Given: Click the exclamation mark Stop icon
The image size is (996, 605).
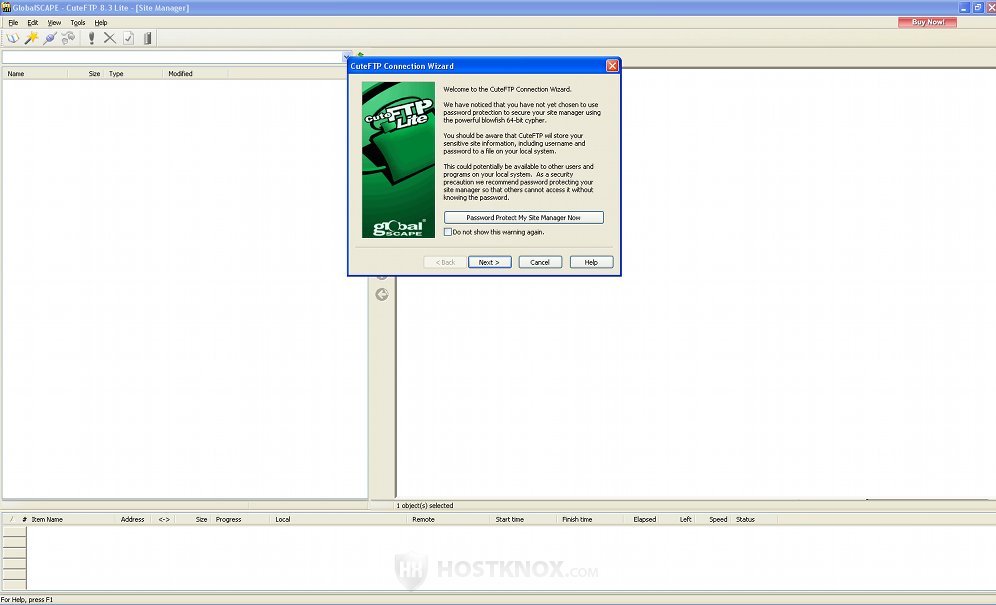Looking at the screenshot, I should 91,38.
